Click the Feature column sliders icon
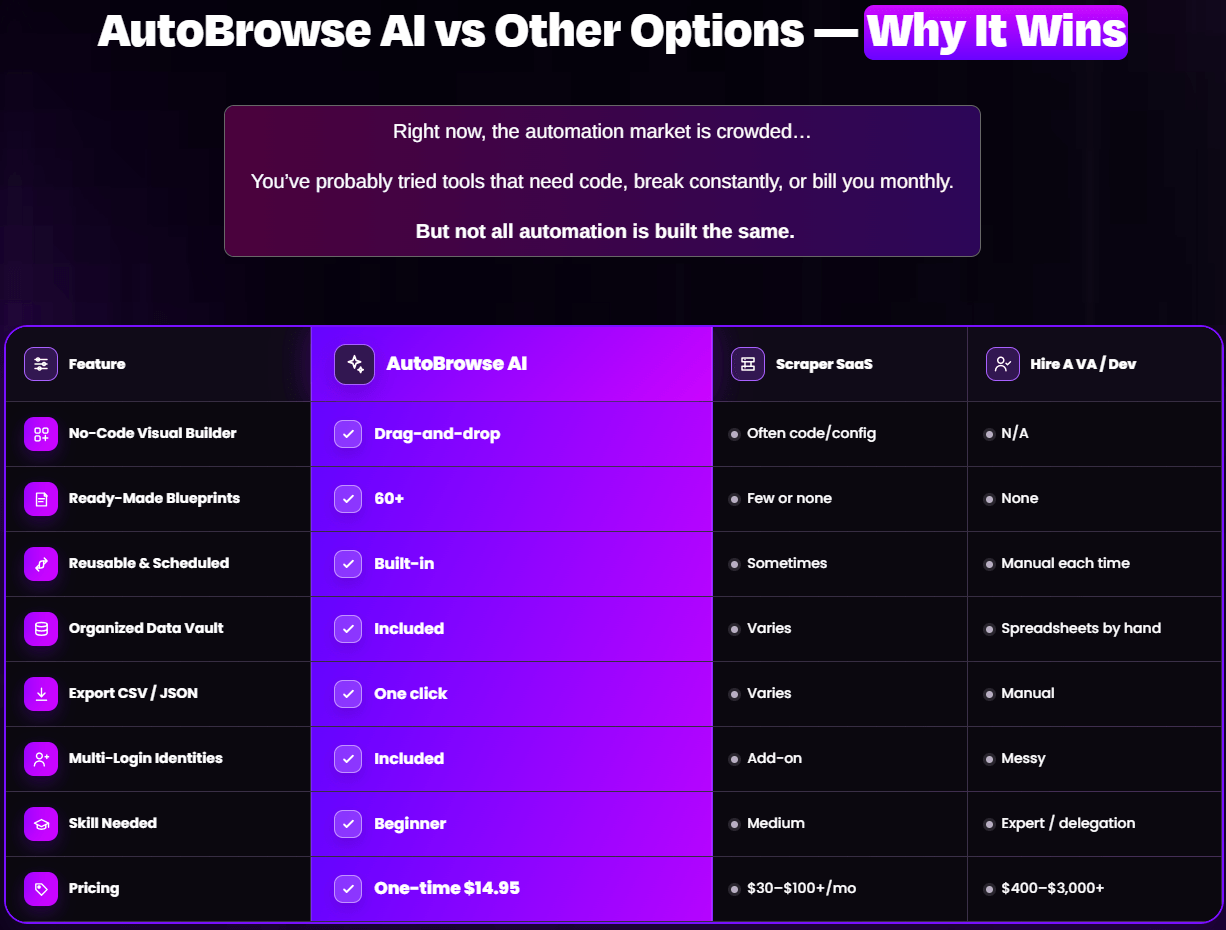 (x=41, y=364)
